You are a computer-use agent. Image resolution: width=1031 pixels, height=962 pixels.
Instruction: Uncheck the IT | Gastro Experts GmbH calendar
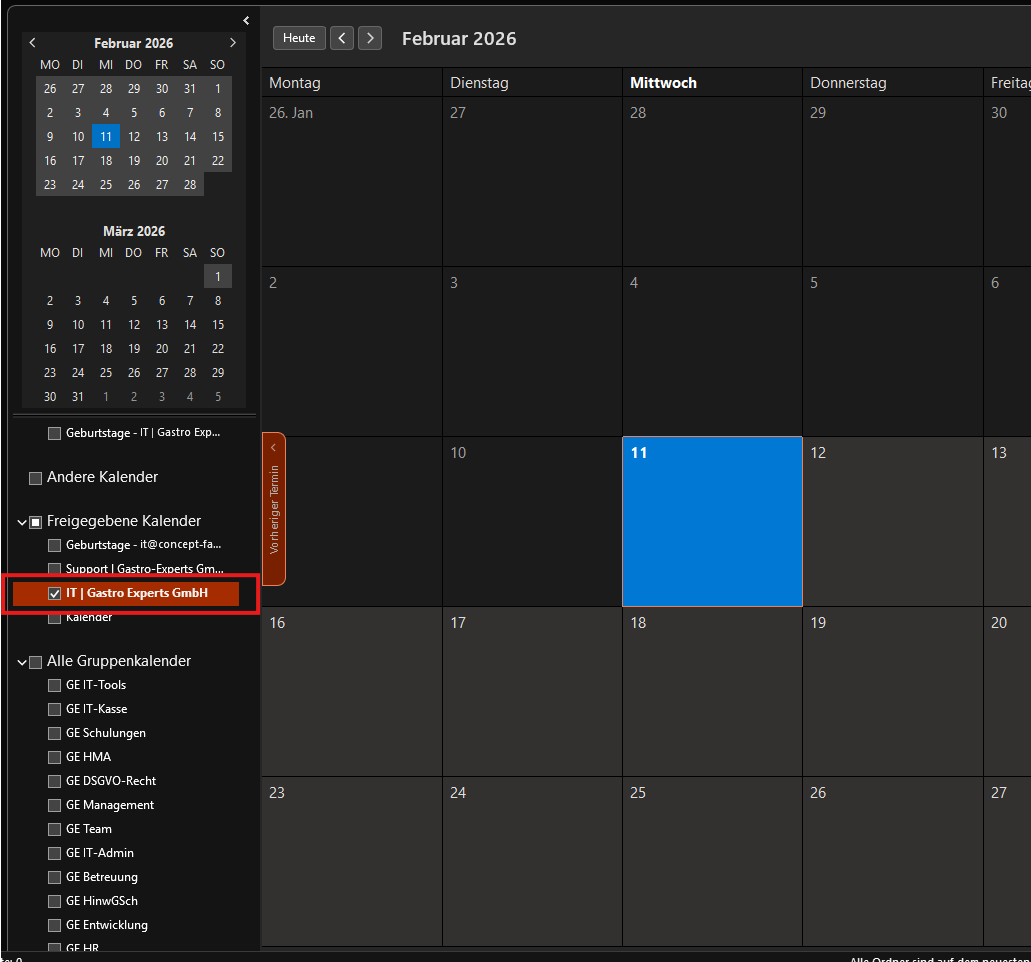(55, 593)
